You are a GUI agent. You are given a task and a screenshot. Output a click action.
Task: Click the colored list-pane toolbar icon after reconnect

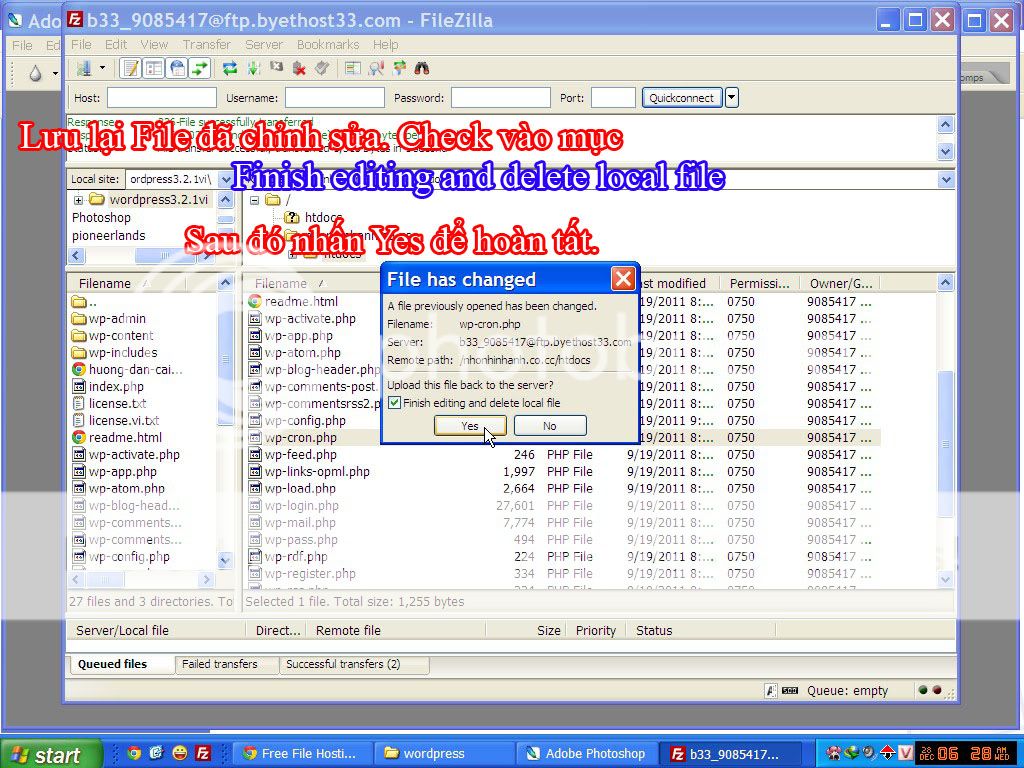click(x=353, y=68)
